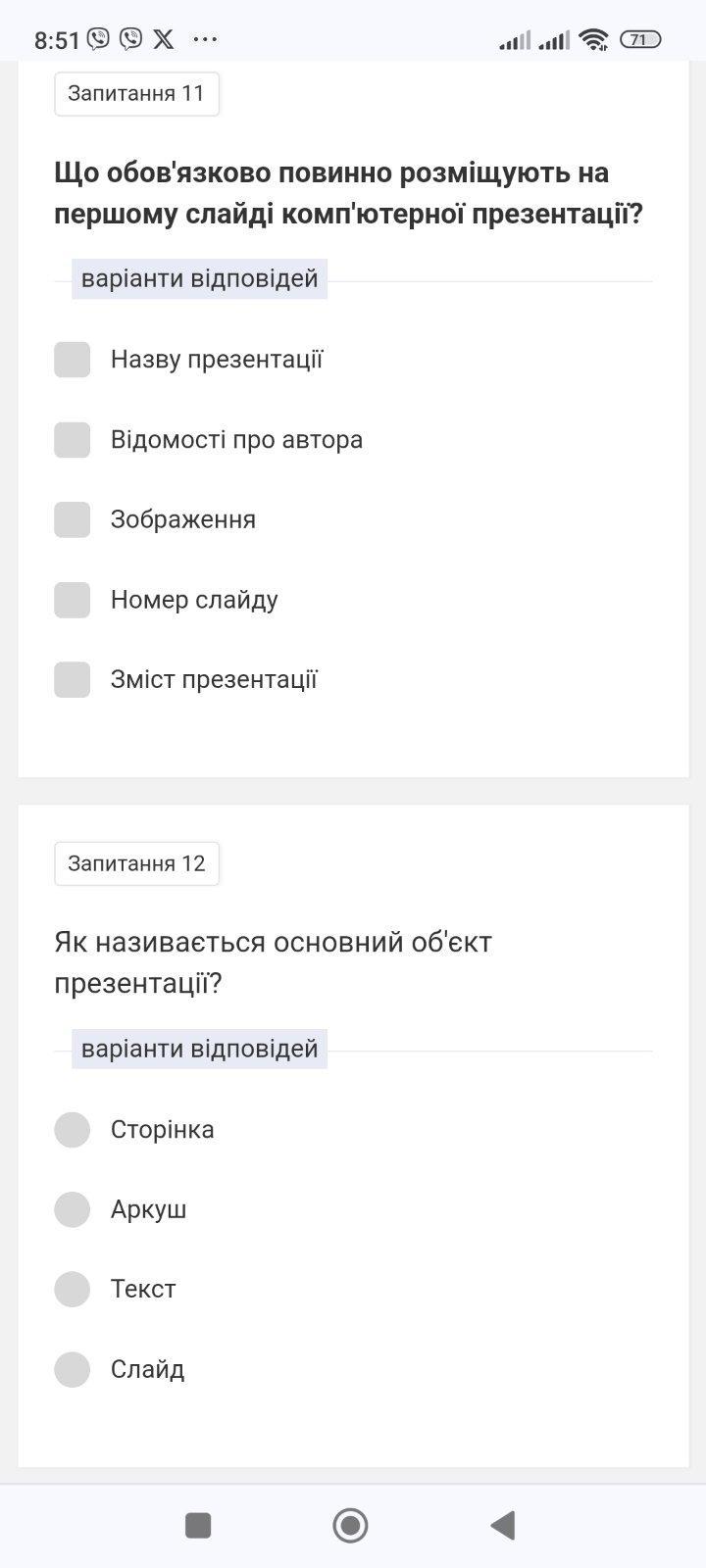Tap the question 12 text about основний об'єкт
The width and height of the screenshot is (706, 1568).
tap(273, 962)
